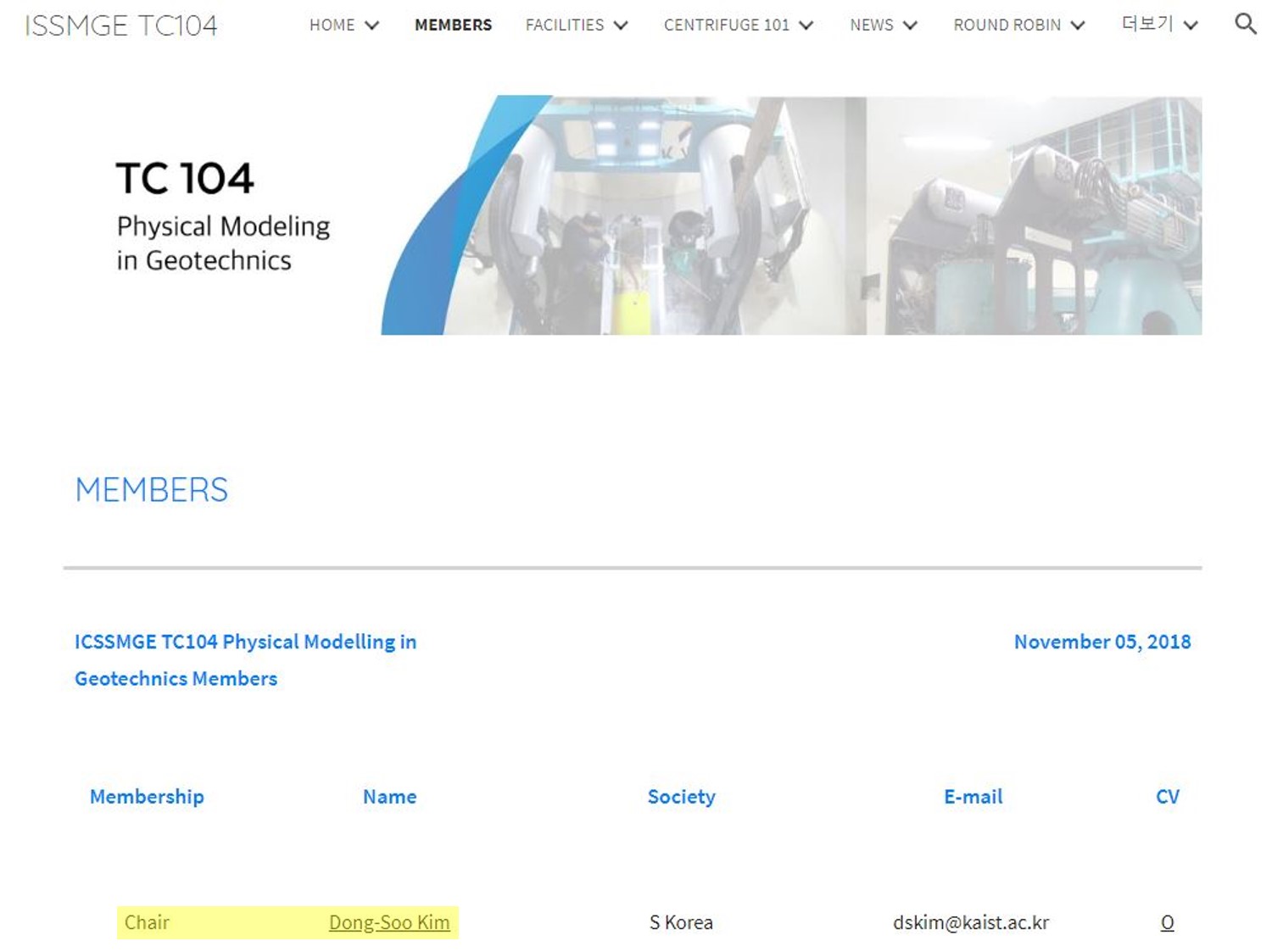Click the ISSMGE TC104 site title
1272x952 pixels.
point(121,25)
